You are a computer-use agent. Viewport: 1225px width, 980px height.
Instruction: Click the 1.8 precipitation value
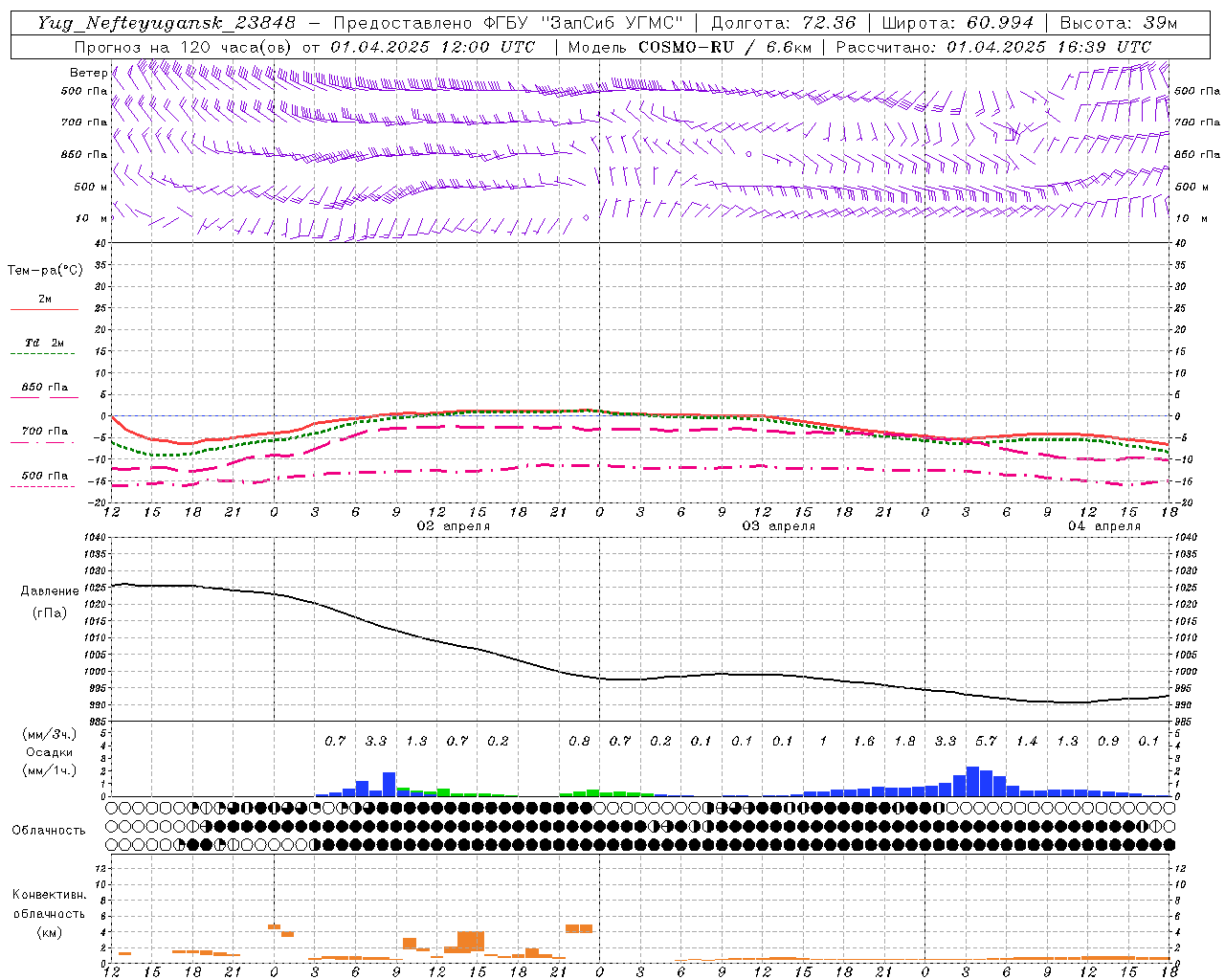[904, 741]
